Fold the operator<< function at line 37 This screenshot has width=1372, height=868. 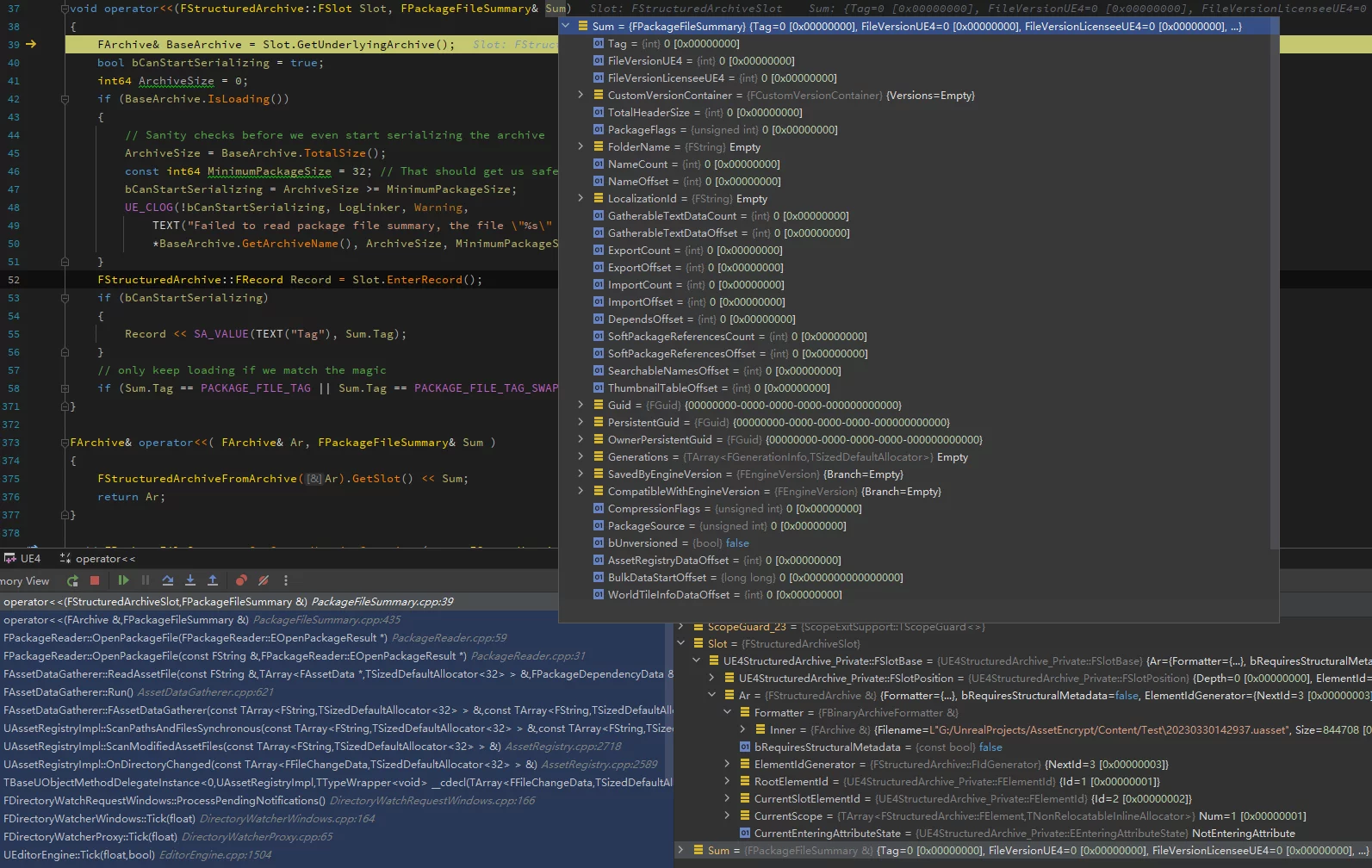click(65, 9)
